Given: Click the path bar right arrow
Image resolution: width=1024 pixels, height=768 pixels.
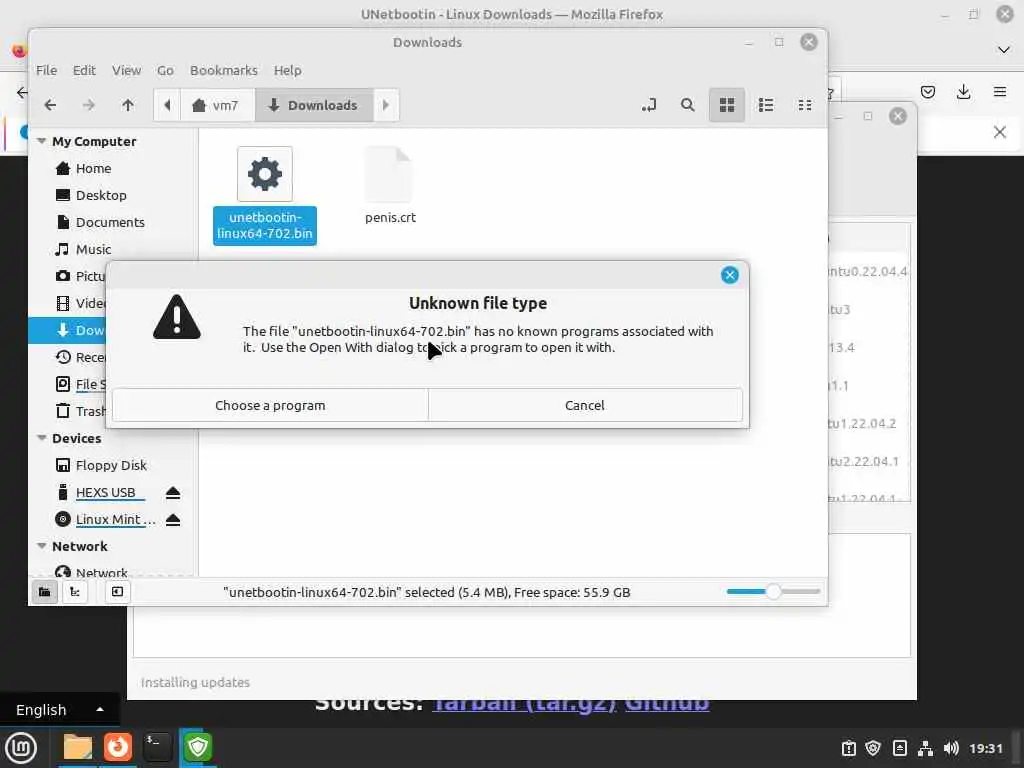Looking at the screenshot, I should click(x=385, y=105).
